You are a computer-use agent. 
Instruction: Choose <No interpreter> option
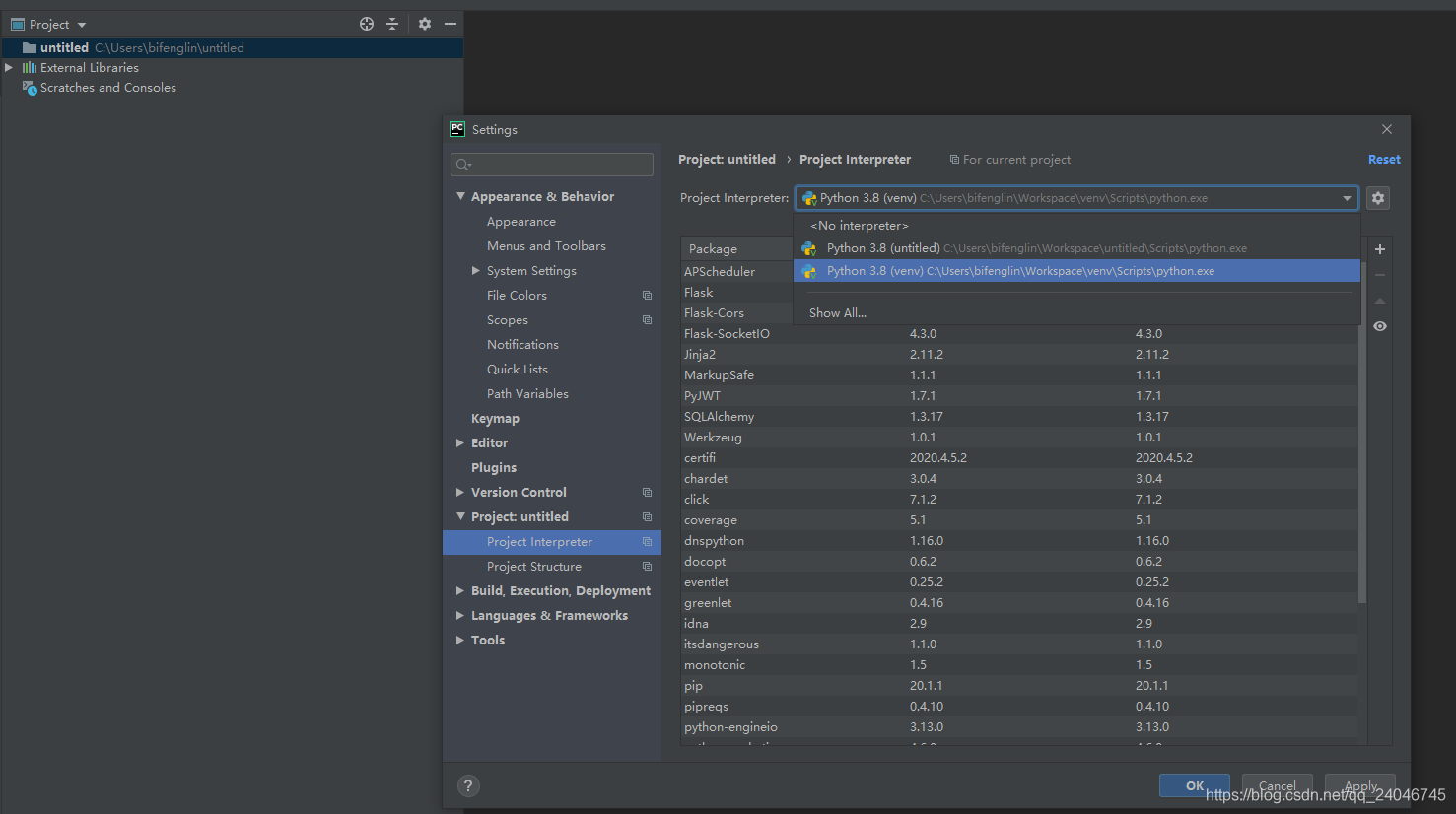click(1076, 226)
